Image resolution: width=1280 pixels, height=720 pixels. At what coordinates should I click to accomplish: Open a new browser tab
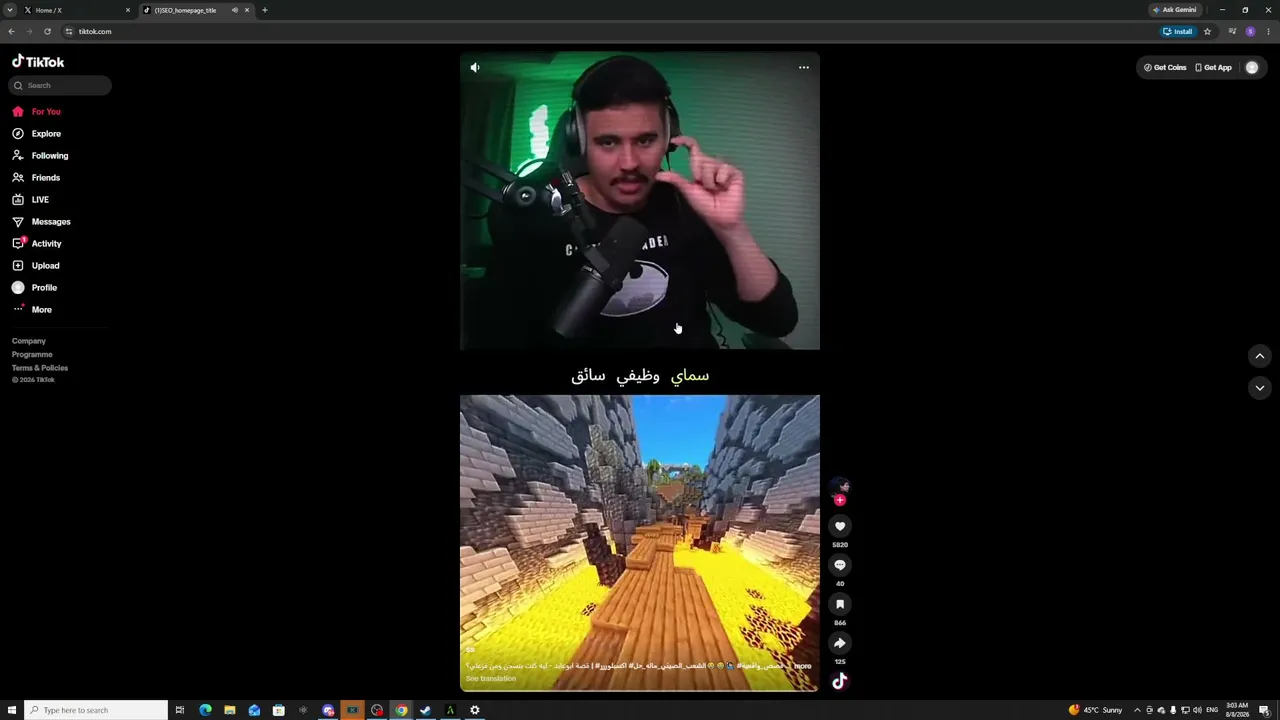(x=265, y=10)
